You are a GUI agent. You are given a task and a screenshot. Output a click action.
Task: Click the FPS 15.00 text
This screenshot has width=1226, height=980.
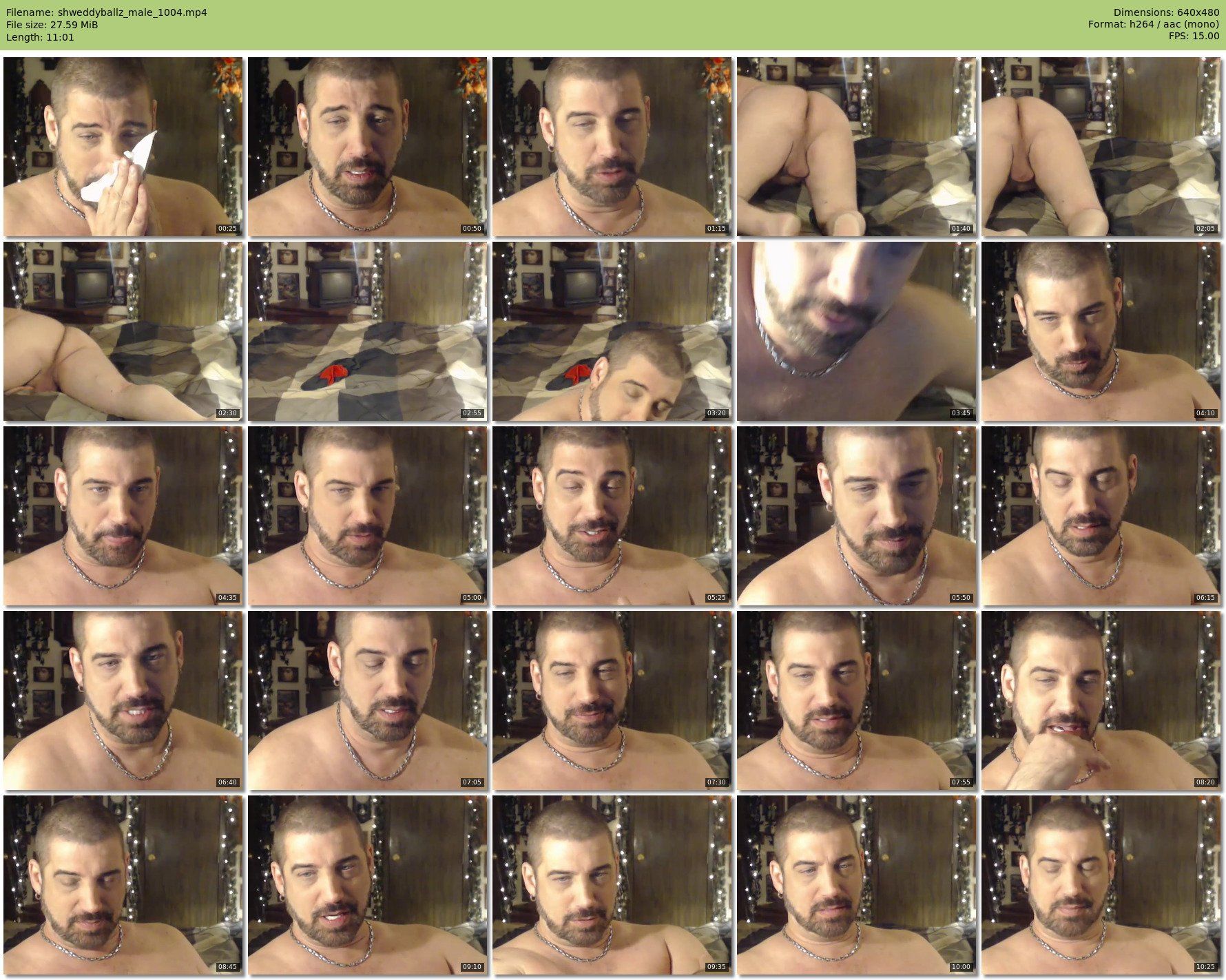1194,37
